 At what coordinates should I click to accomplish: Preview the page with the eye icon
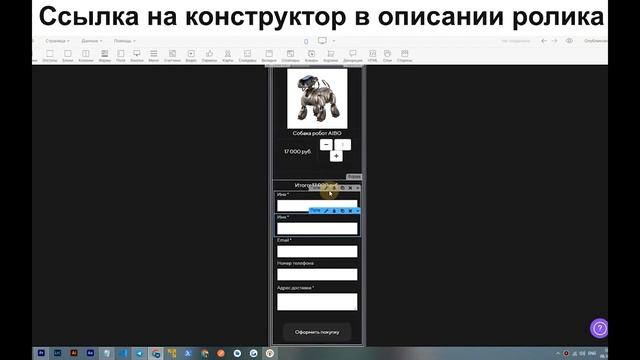(569, 41)
